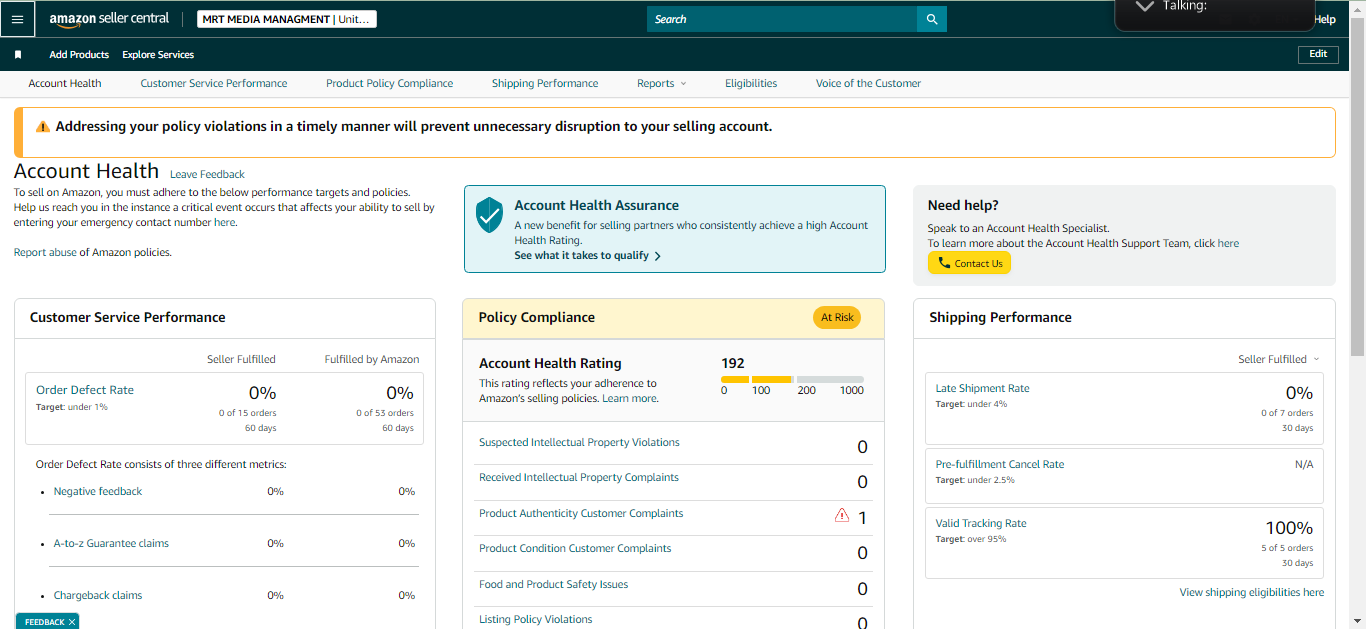Switch to the Account Health tab
This screenshot has width=1366, height=629.
[65, 83]
